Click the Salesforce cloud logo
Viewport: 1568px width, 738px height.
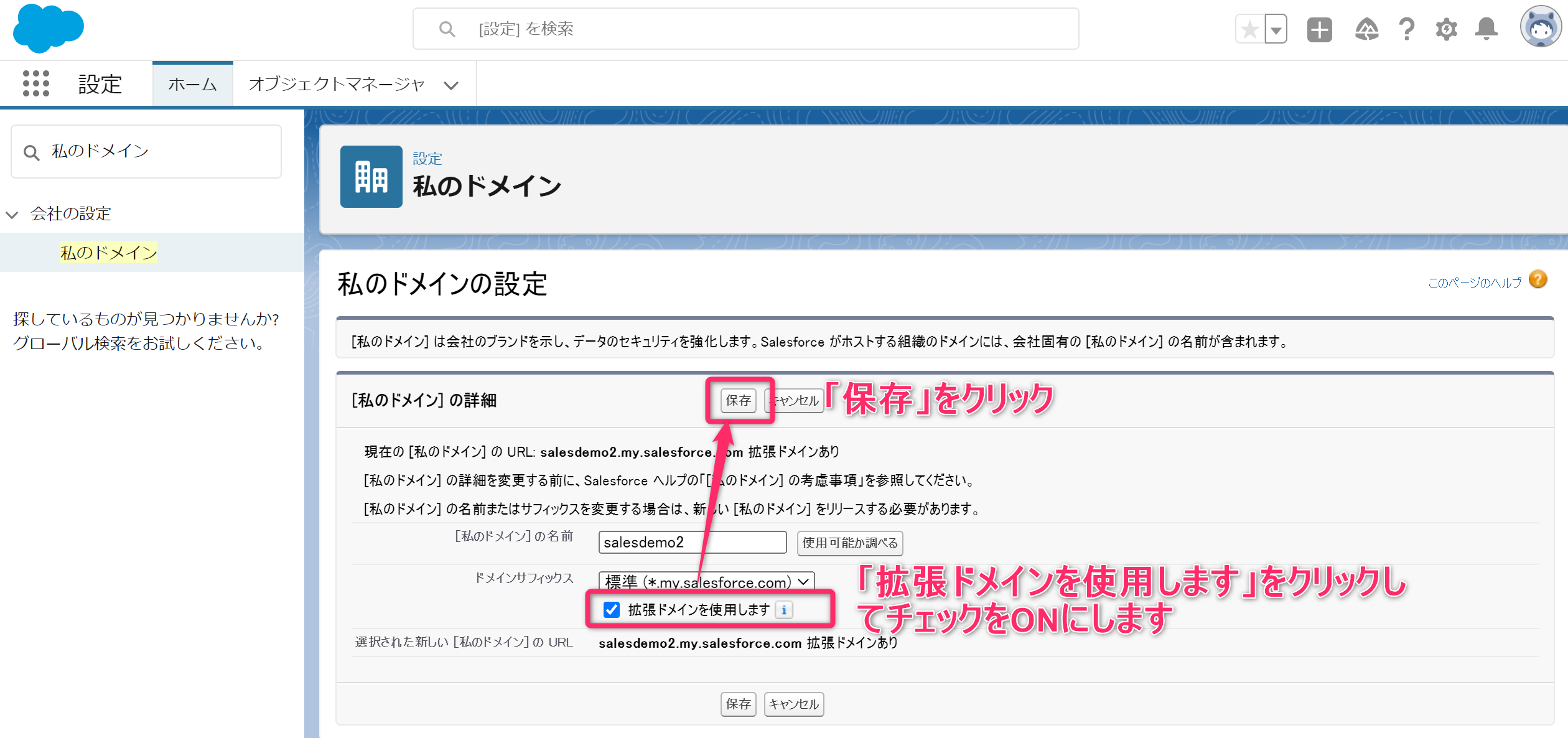click(x=48, y=29)
